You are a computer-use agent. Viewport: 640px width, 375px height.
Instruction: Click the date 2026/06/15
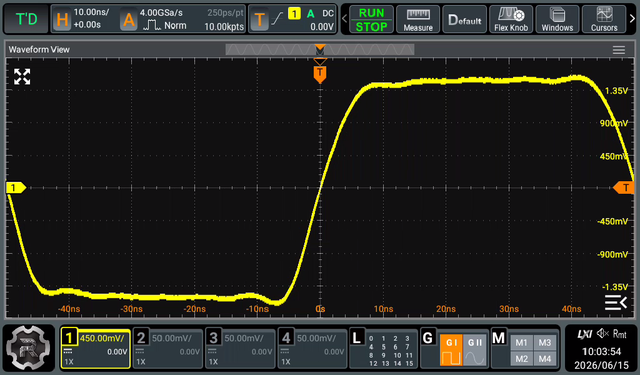(601, 365)
